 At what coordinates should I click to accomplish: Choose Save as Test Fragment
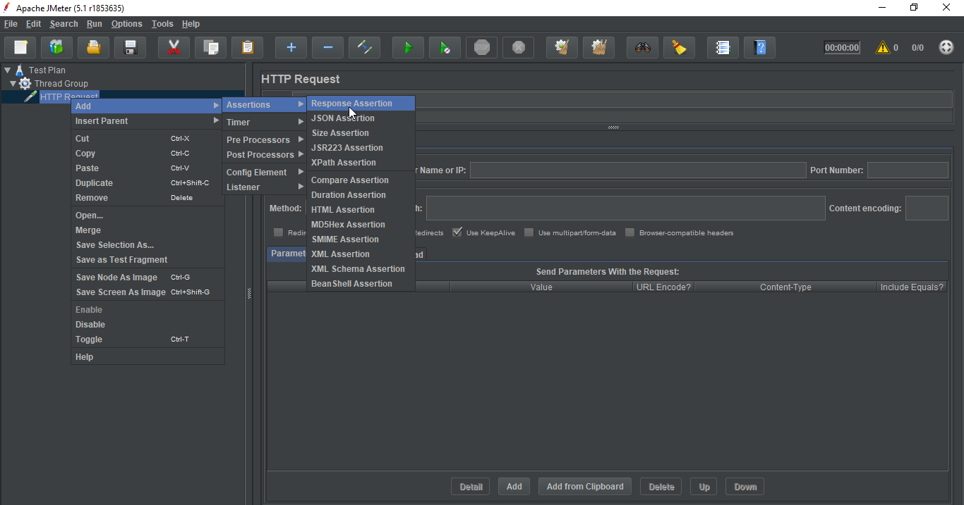(147, 260)
